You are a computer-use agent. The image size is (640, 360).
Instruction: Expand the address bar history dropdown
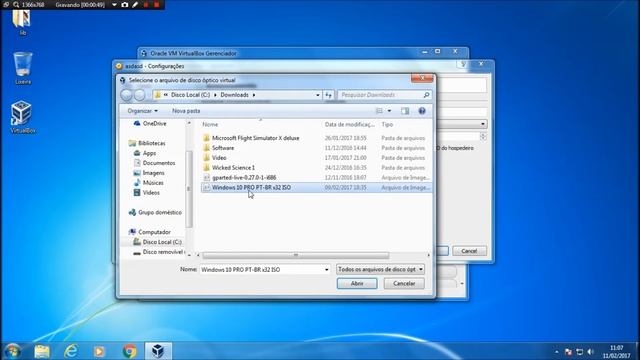coord(318,95)
